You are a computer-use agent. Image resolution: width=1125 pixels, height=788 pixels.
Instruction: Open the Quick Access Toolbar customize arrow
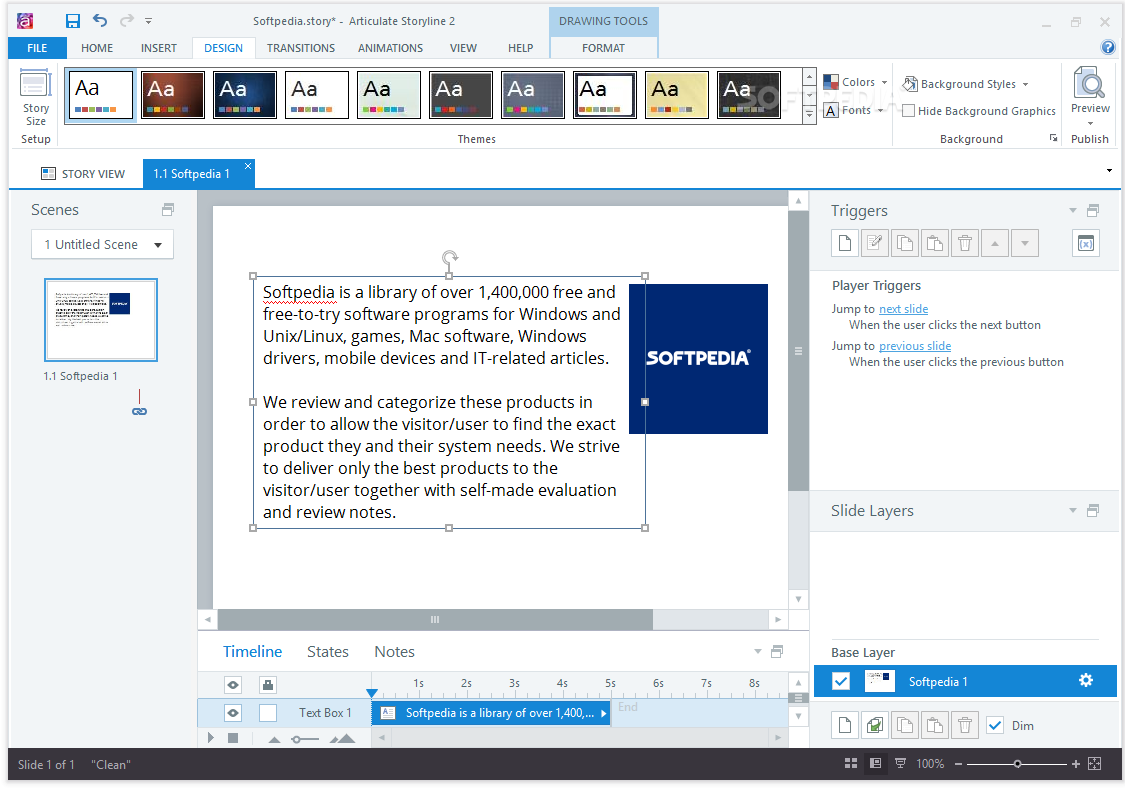tap(149, 21)
